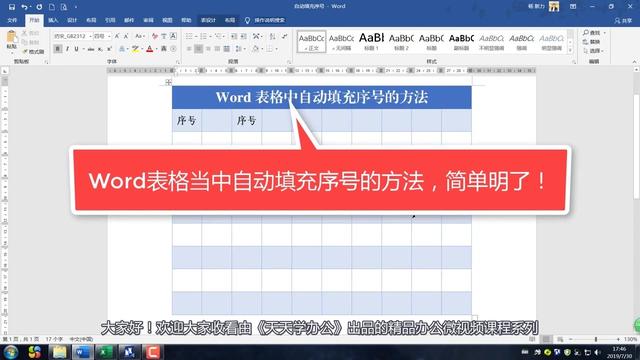The height and width of the screenshot is (360, 640).
Task: Switch to the 设计 (Design) tab
Action: tap(72, 20)
